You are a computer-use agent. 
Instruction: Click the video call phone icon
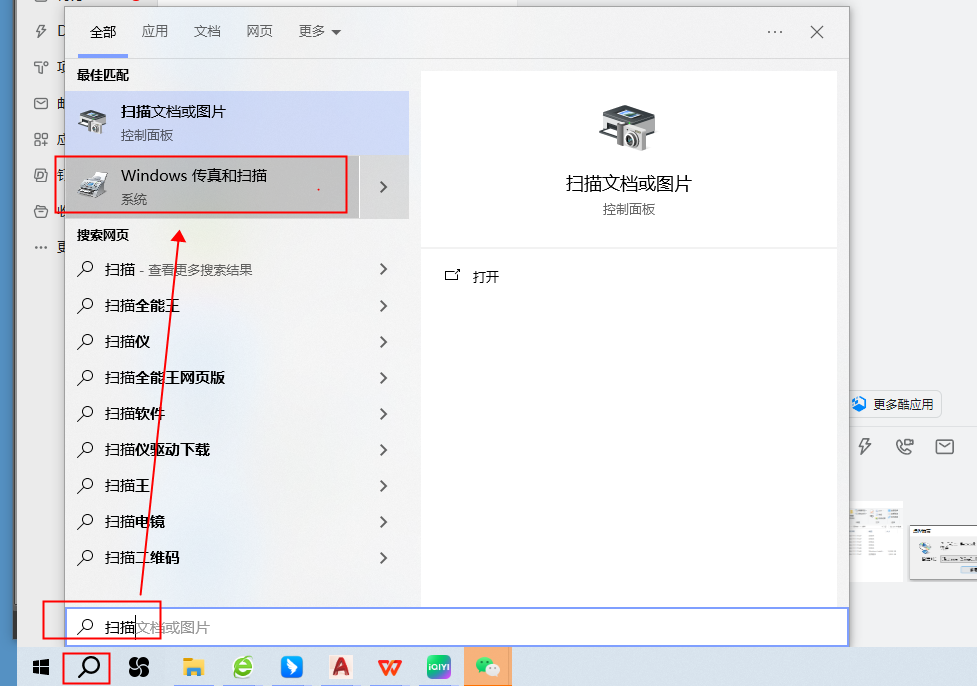(905, 446)
